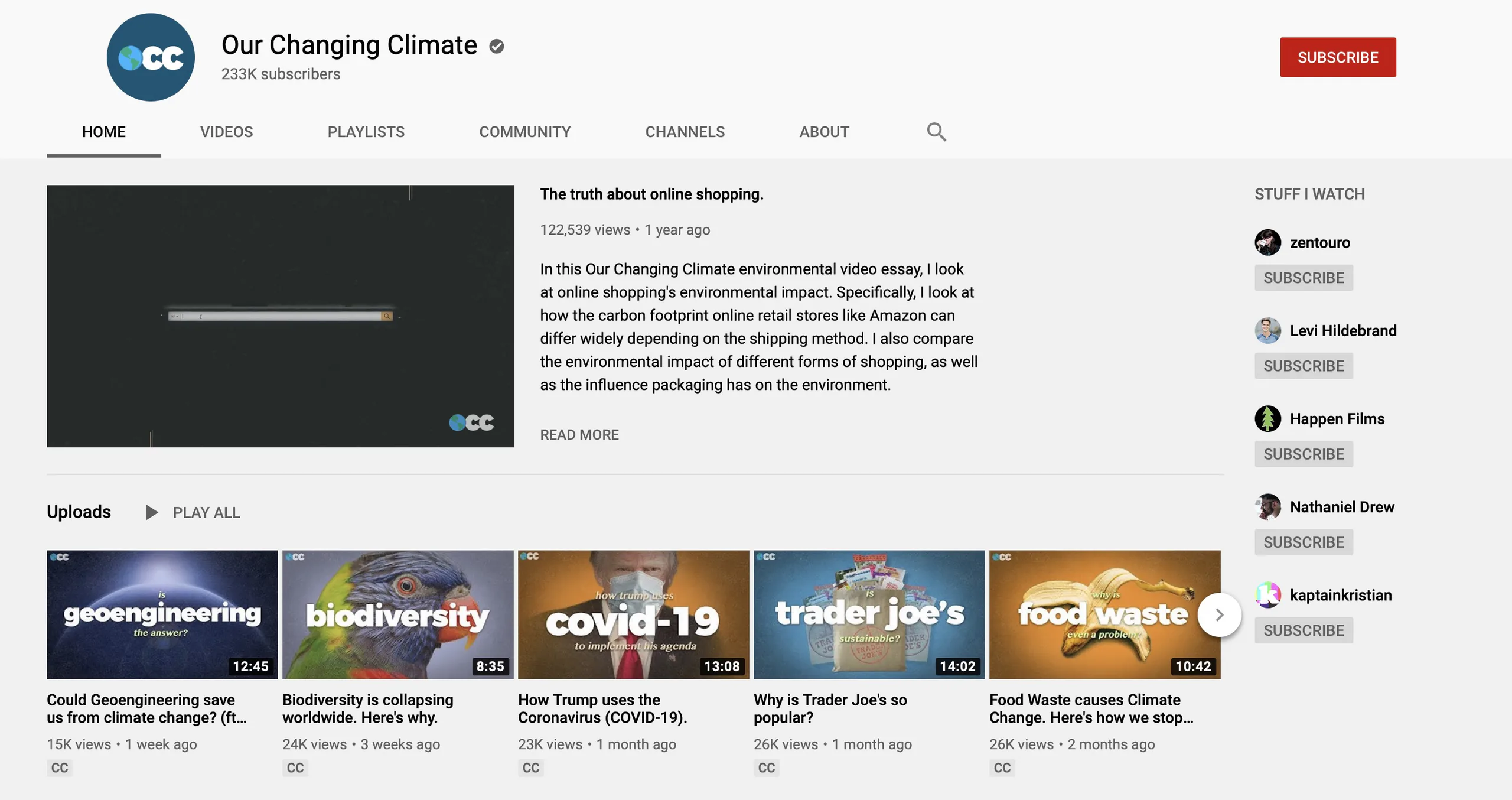This screenshot has height=800, width=1512.
Task: Play the featured online shopping video
Action: [x=280, y=316]
